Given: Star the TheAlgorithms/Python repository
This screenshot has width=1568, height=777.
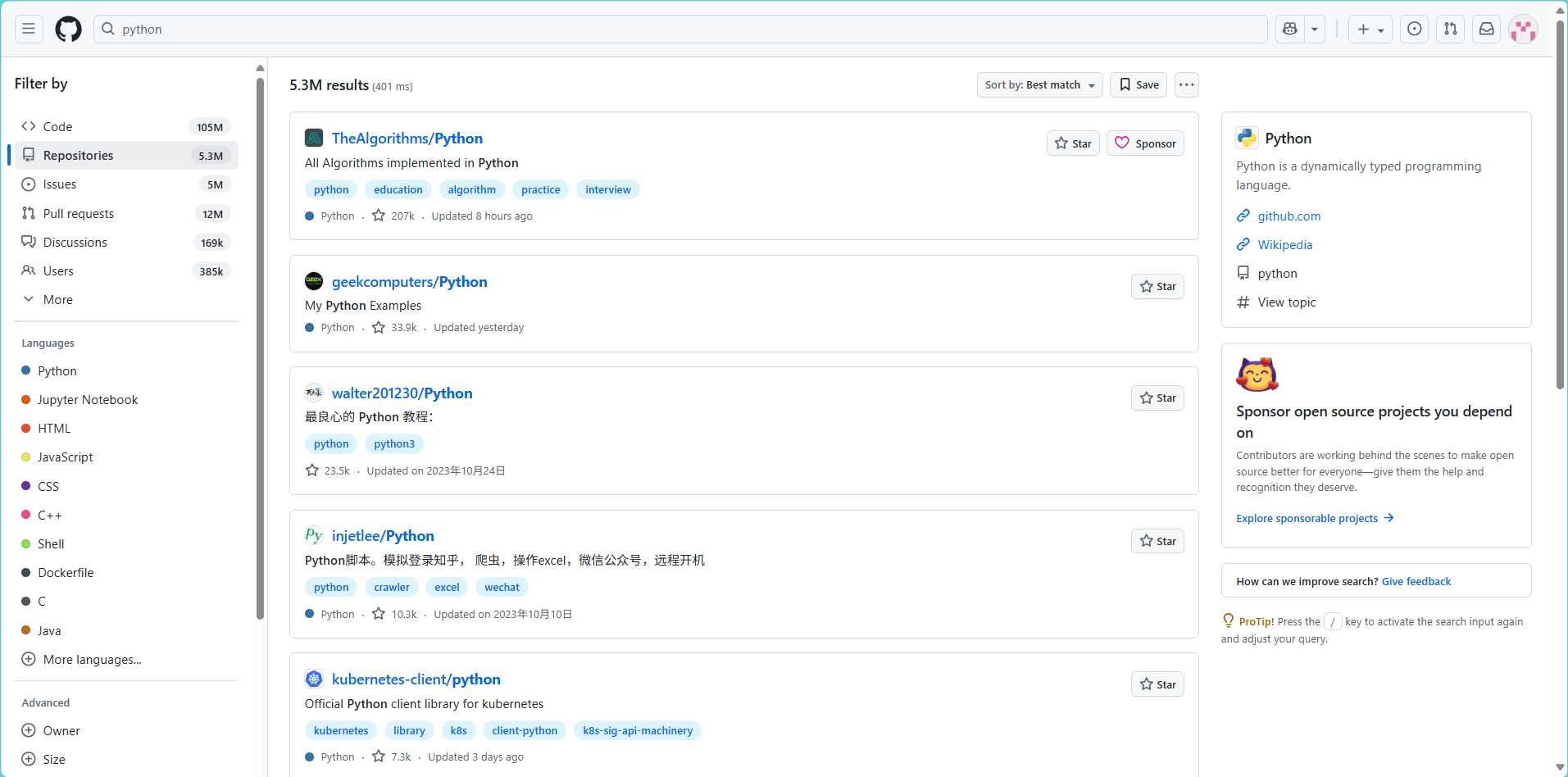Looking at the screenshot, I should click(1072, 143).
